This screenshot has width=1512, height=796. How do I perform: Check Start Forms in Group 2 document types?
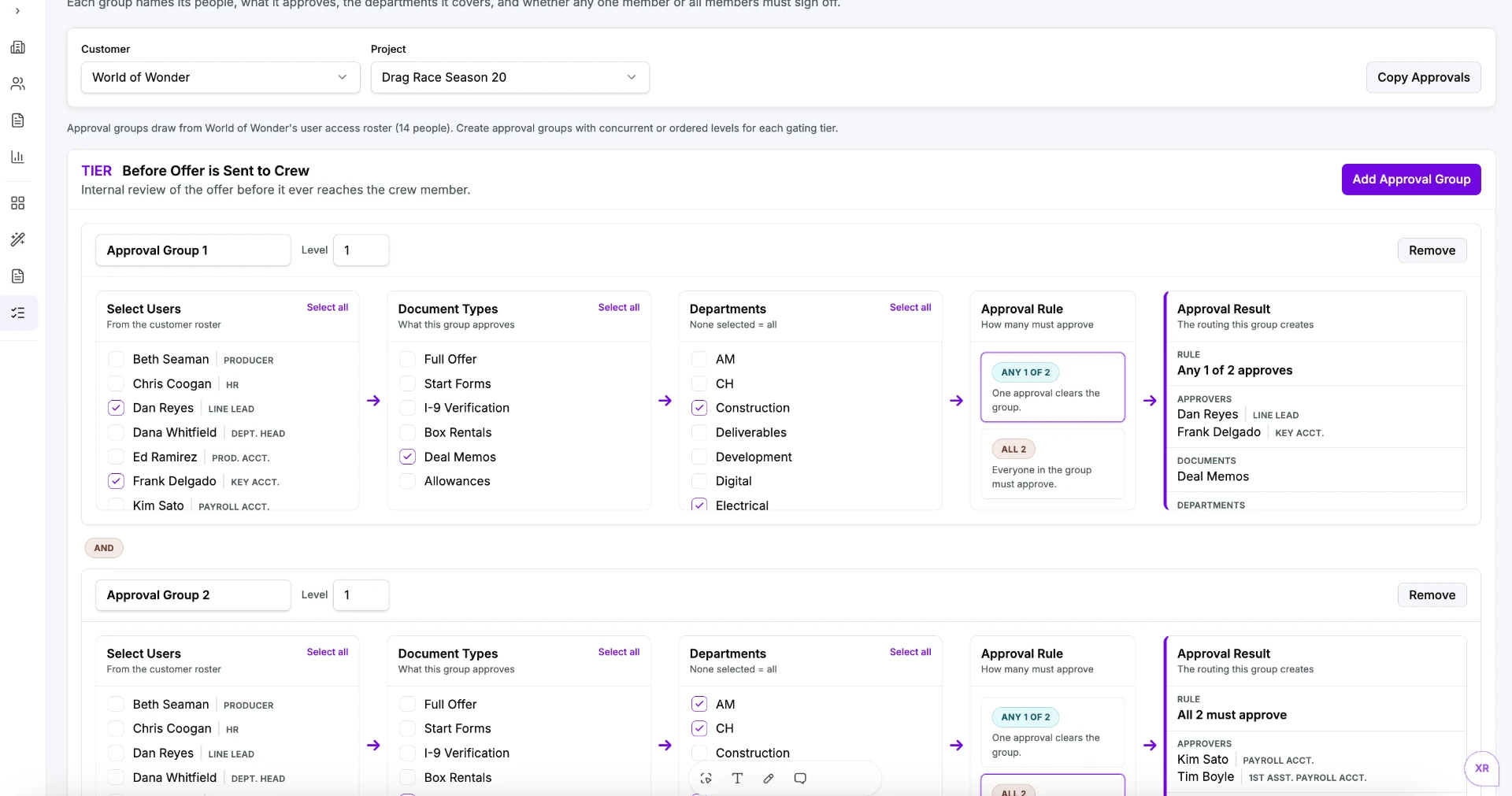[x=407, y=728]
